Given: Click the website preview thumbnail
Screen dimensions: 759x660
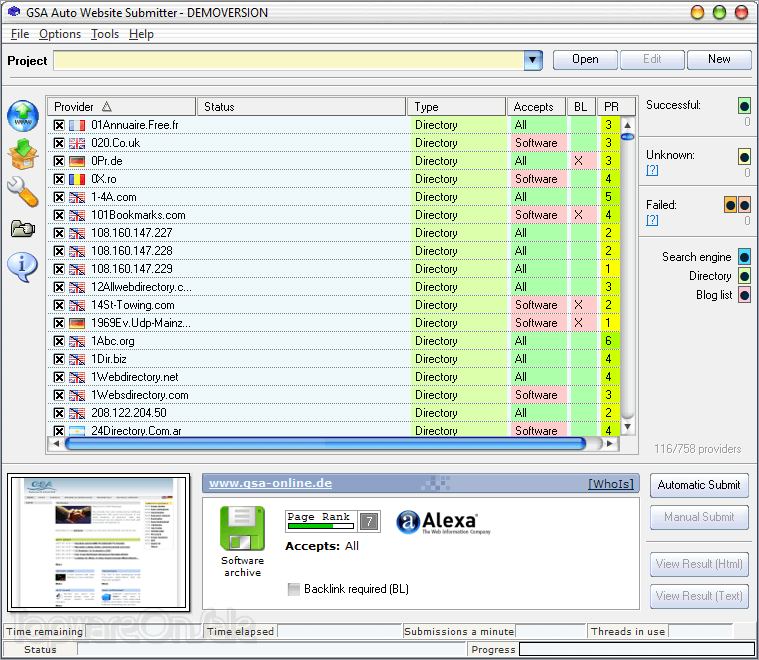Looking at the screenshot, I should (x=99, y=542).
